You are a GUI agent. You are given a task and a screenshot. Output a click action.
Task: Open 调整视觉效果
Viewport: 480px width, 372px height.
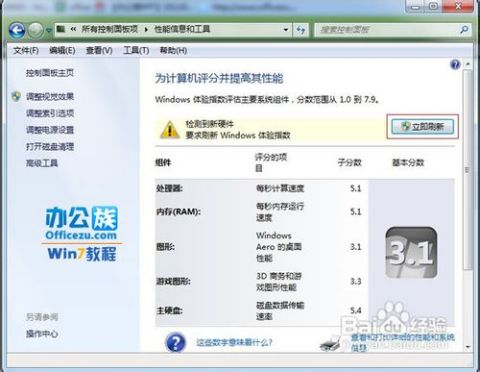[50, 97]
